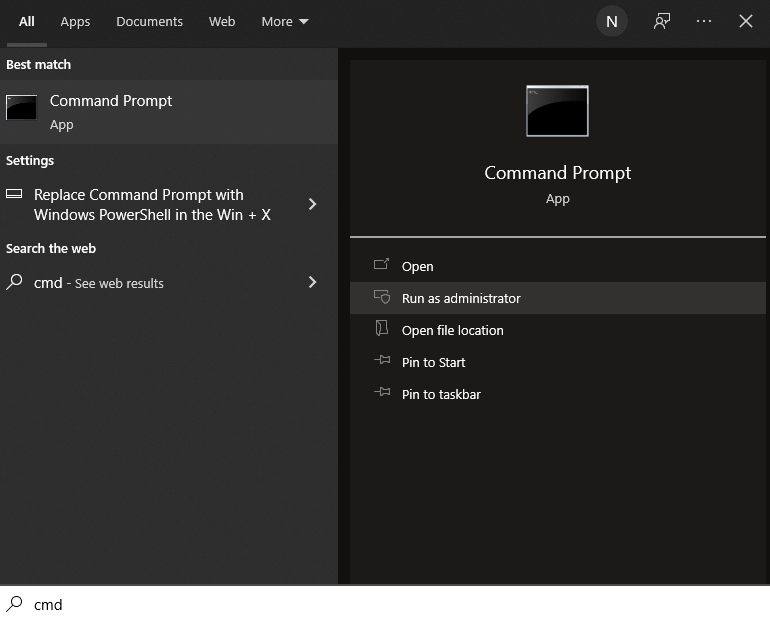The height and width of the screenshot is (619, 770).
Task: Click the Run as administrator shield icon
Action: 381,298
